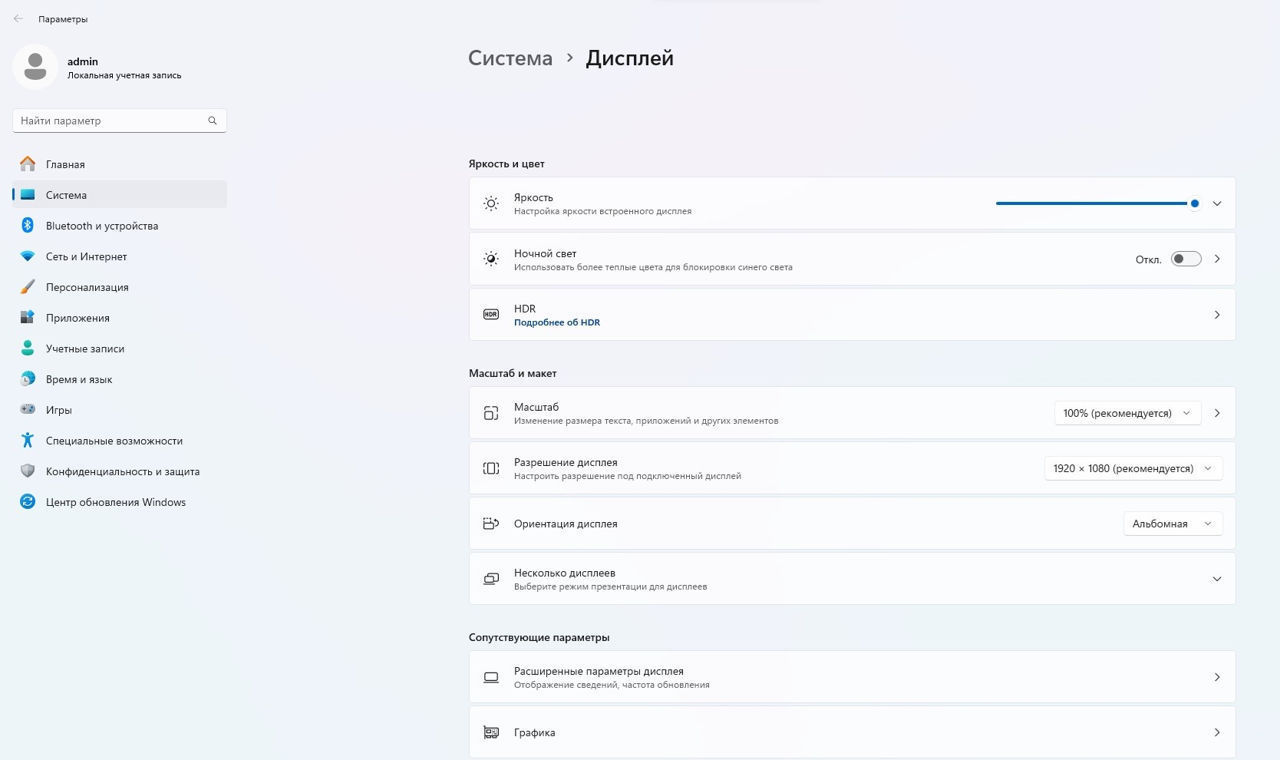Screen dimensions: 1280x760
Task: Select Приложения in the sidebar
Action: coord(77,318)
